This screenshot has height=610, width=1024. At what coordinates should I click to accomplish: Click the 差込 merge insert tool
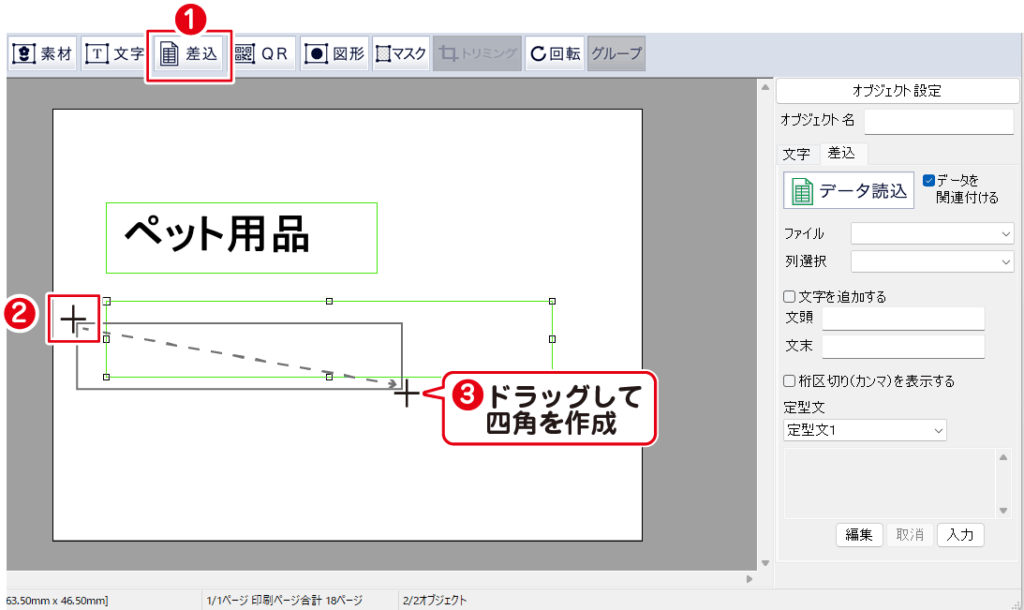coord(189,54)
